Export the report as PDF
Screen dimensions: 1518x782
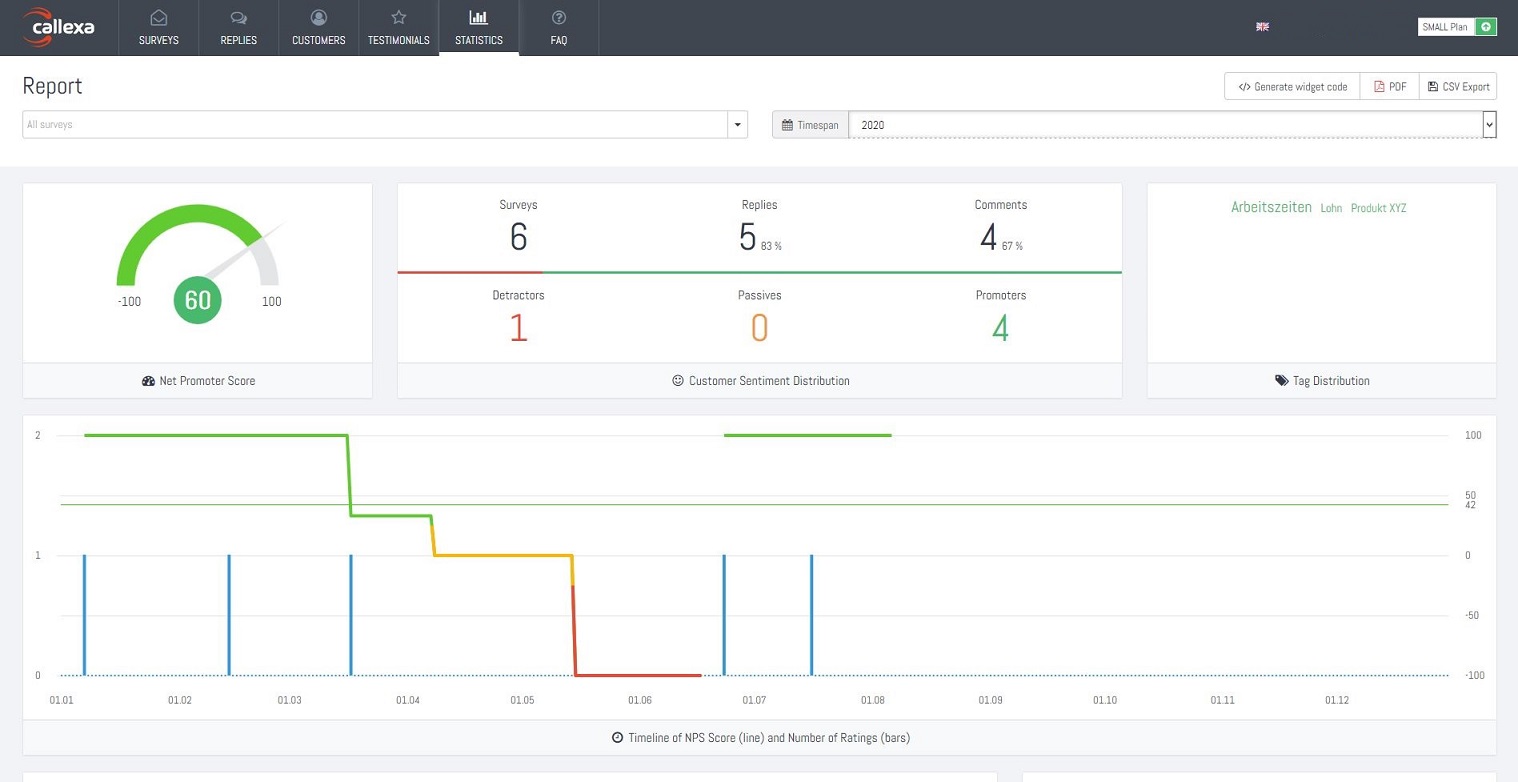pyautogui.click(x=1390, y=86)
